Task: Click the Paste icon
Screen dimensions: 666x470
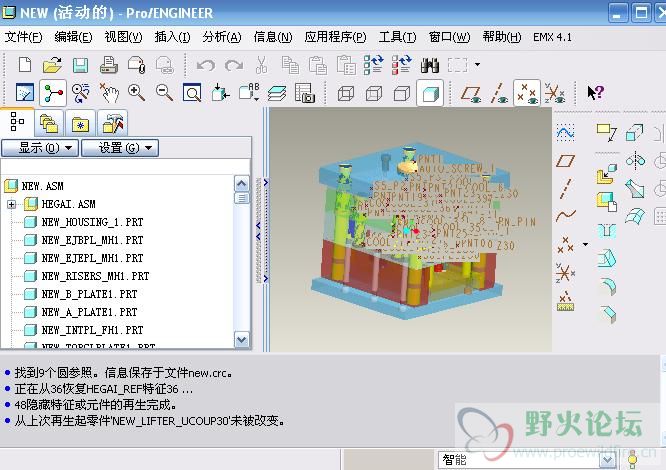Action: (318, 65)
